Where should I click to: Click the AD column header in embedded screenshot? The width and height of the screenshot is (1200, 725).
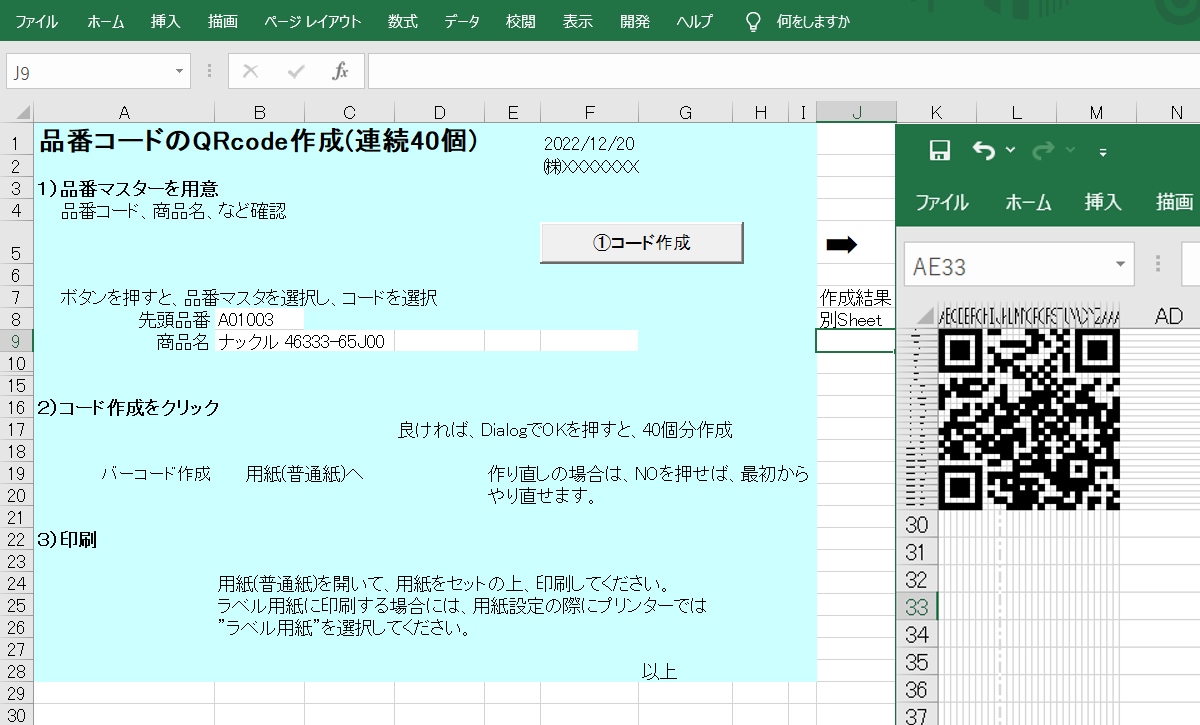[1168, 316]
